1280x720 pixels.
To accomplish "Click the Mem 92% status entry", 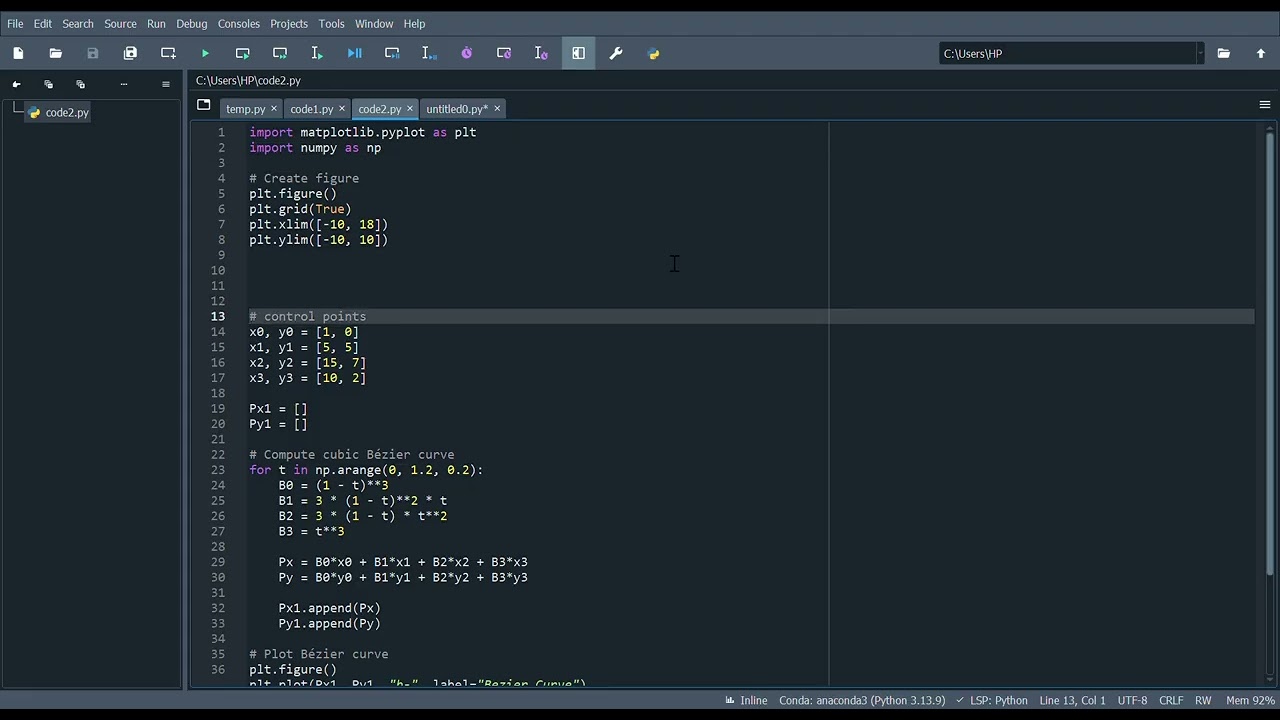I will point(1250,701).
